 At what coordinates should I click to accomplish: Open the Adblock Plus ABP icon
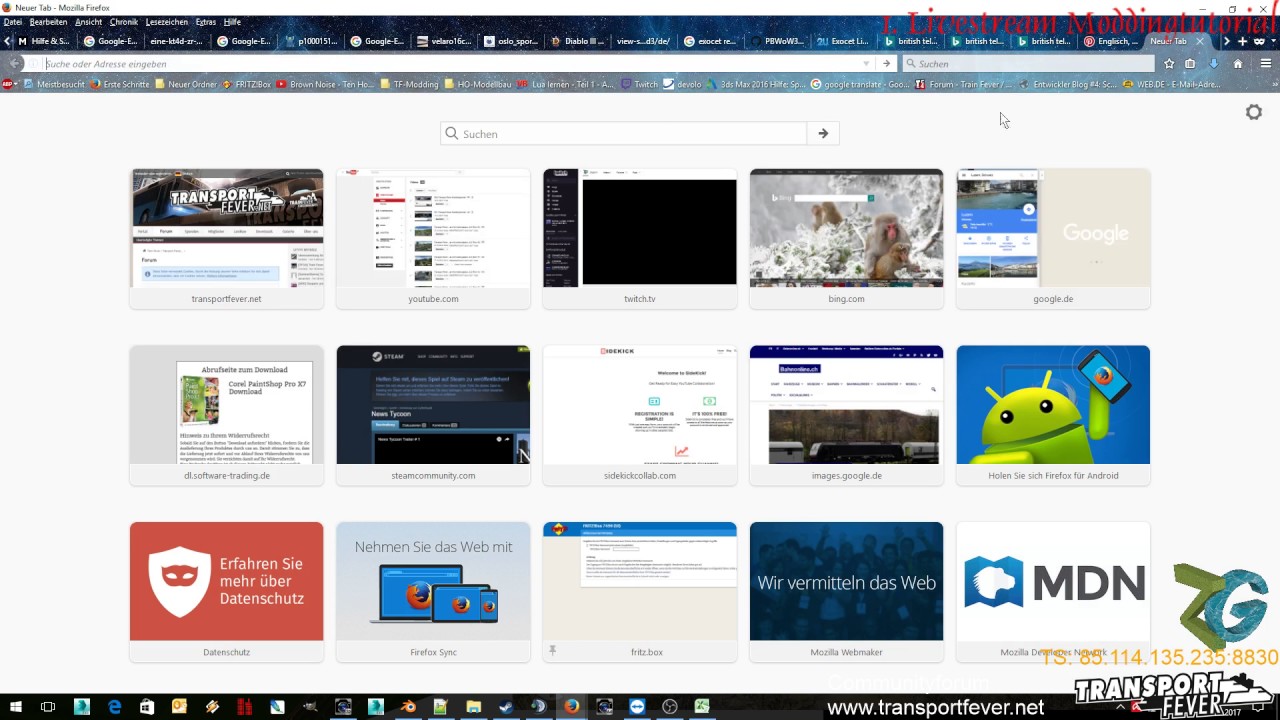(9, 84)
